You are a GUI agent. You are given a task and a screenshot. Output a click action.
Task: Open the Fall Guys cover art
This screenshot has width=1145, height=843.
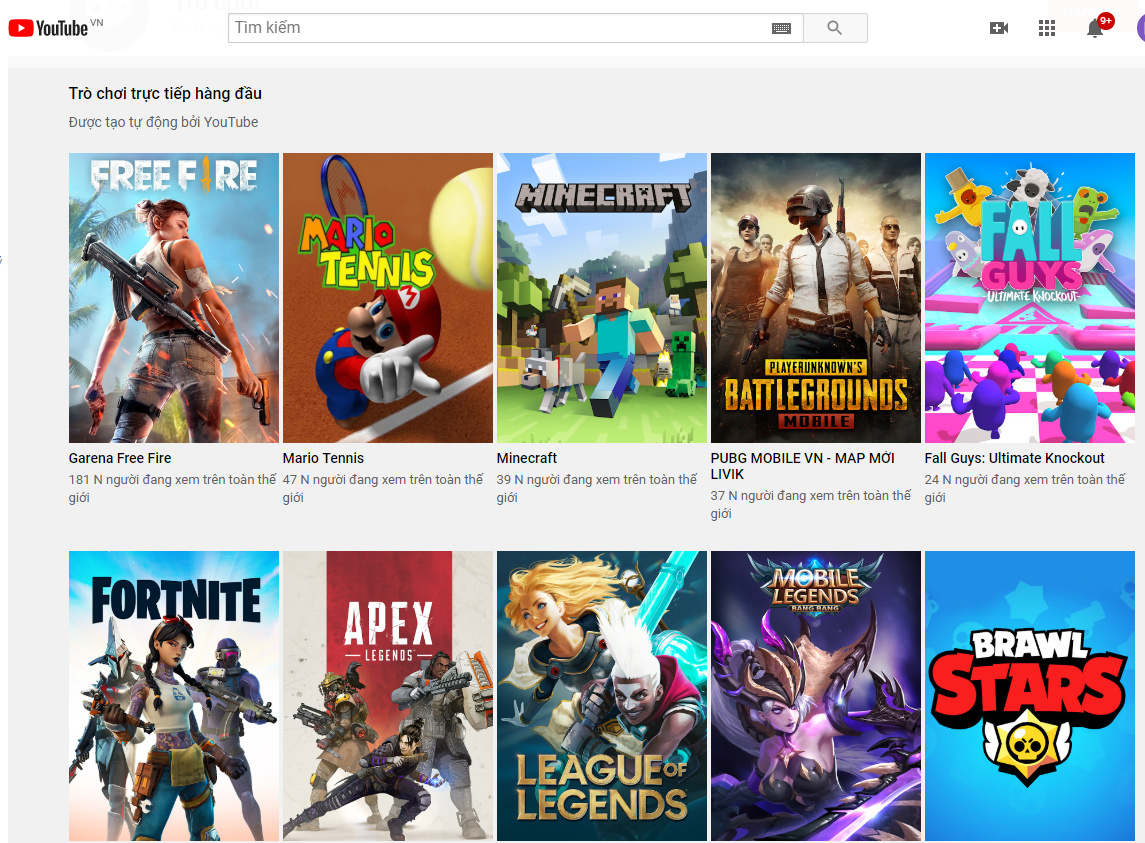click(1030, 297)
